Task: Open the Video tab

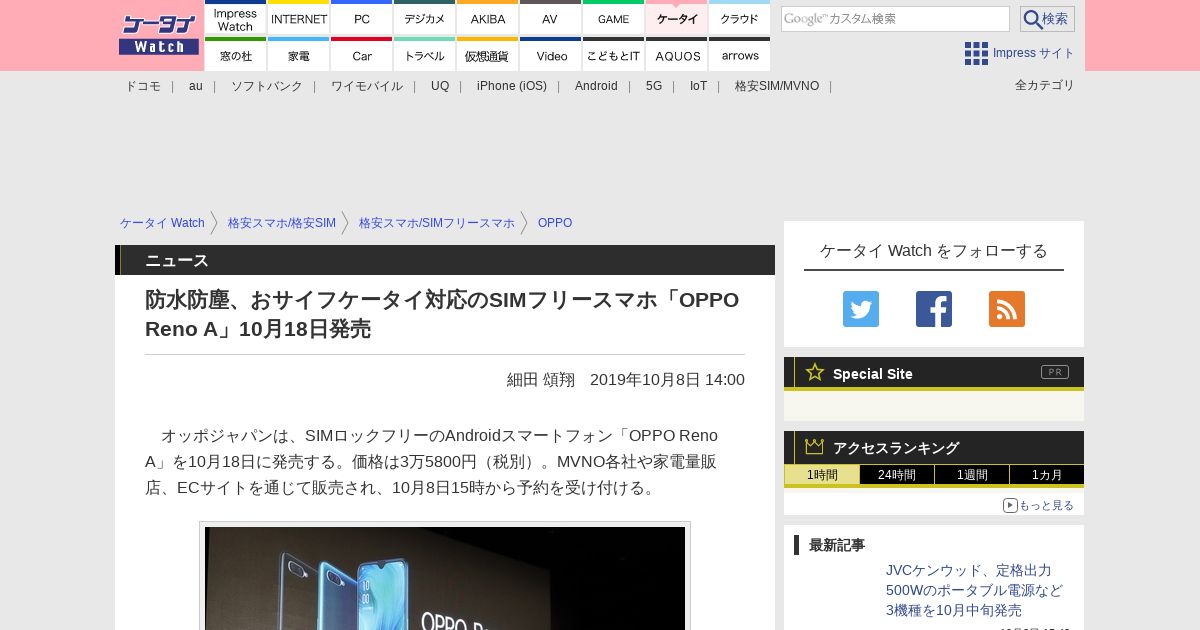Action: [551, 55]
